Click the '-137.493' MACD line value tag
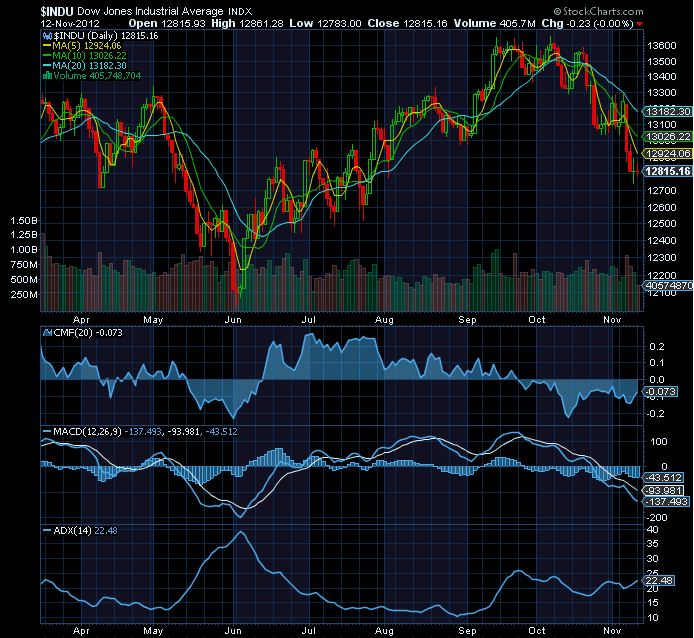 point(666,502)
